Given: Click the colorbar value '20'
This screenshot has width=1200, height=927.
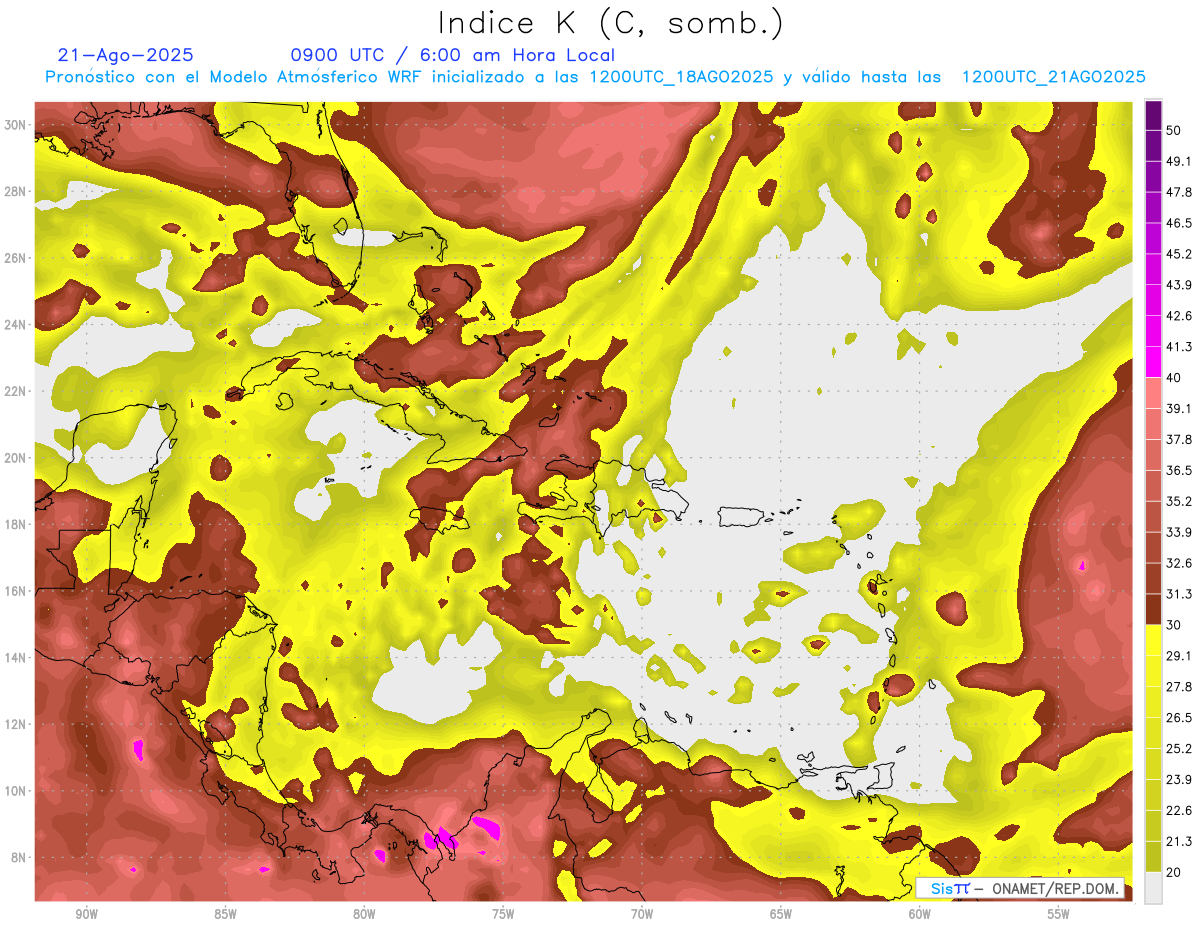Looking at the screenshot, I should (x=1174, y=872).
